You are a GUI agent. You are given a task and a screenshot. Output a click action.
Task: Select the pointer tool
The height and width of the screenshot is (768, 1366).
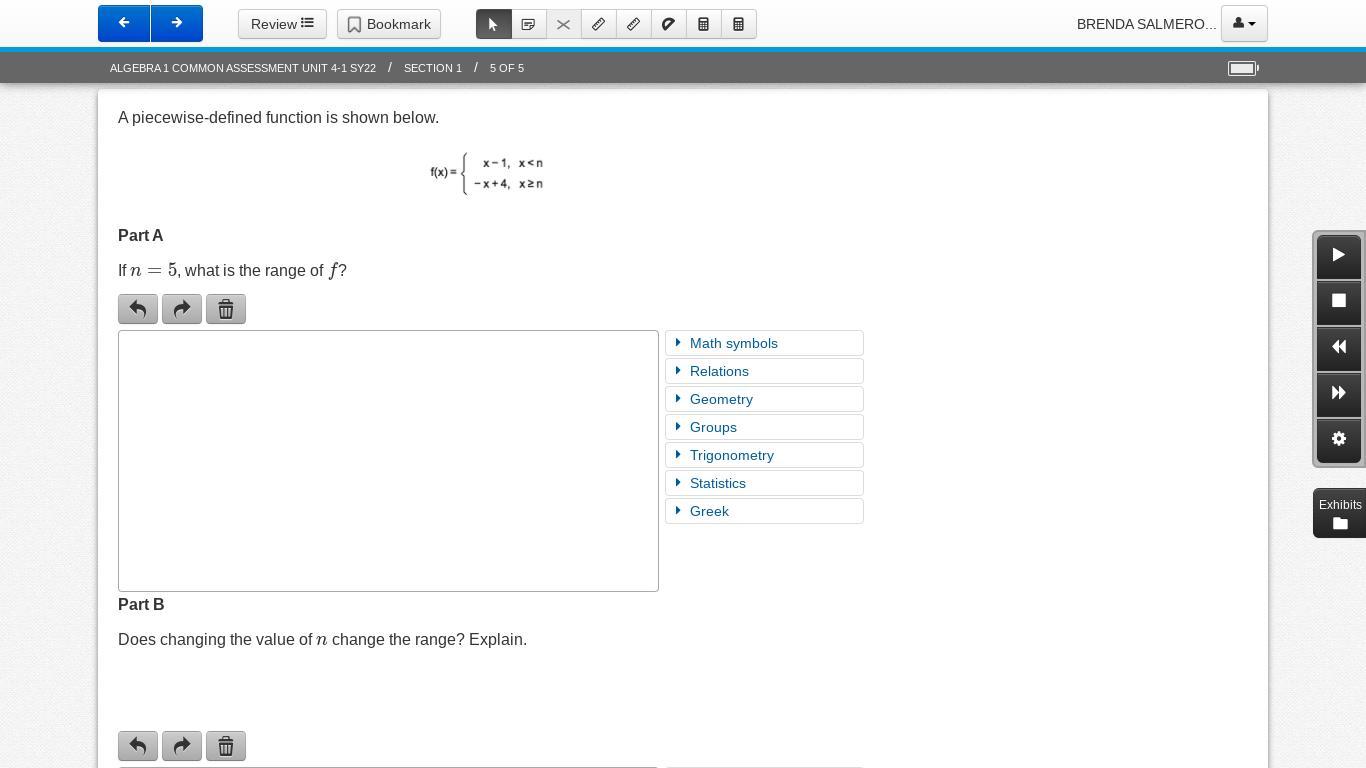494,24
